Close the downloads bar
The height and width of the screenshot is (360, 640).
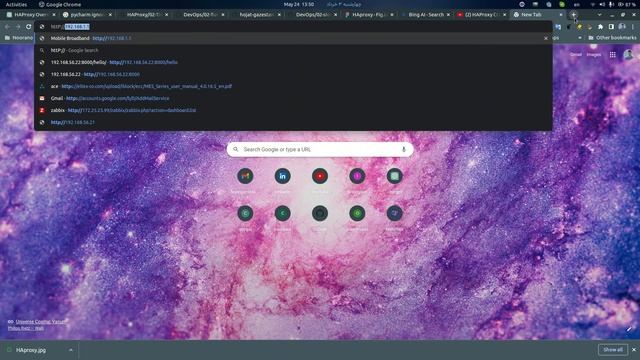634,350
